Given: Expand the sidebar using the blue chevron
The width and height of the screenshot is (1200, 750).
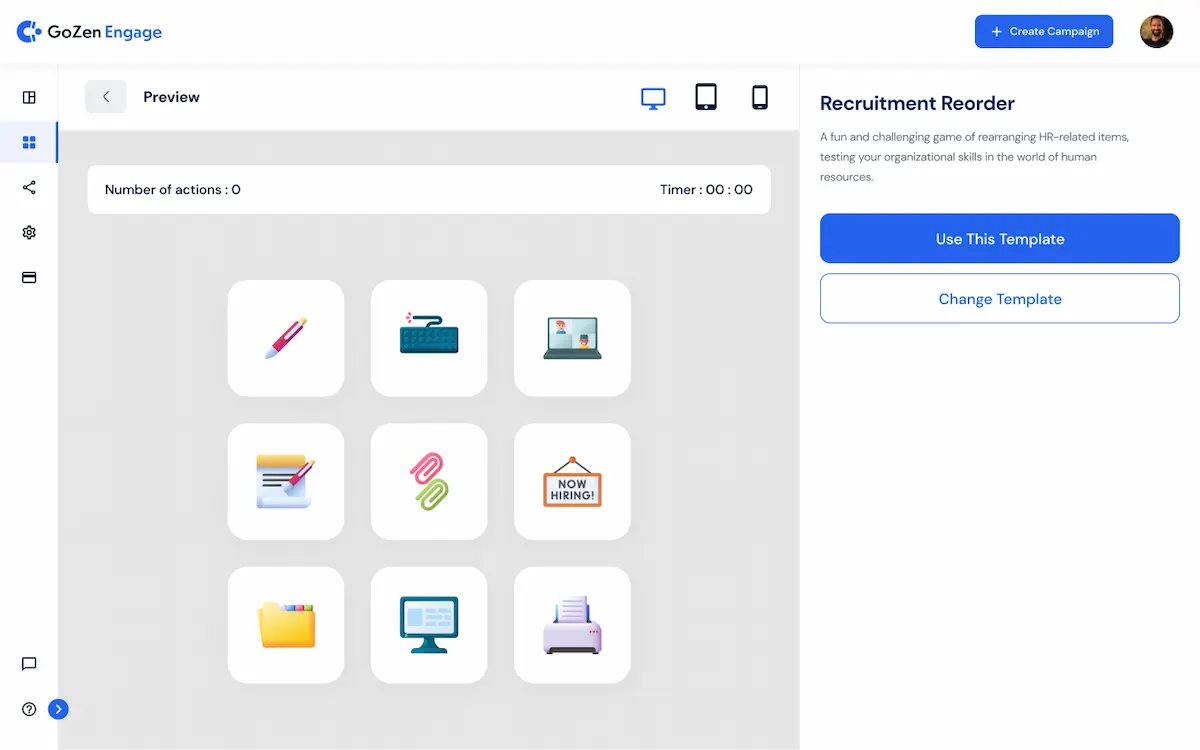Looking at the screenshot, I should click(x=58, y=708).
